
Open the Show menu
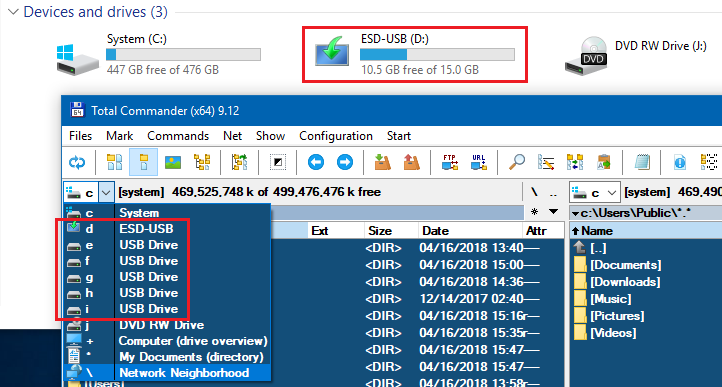coord(270,136)
